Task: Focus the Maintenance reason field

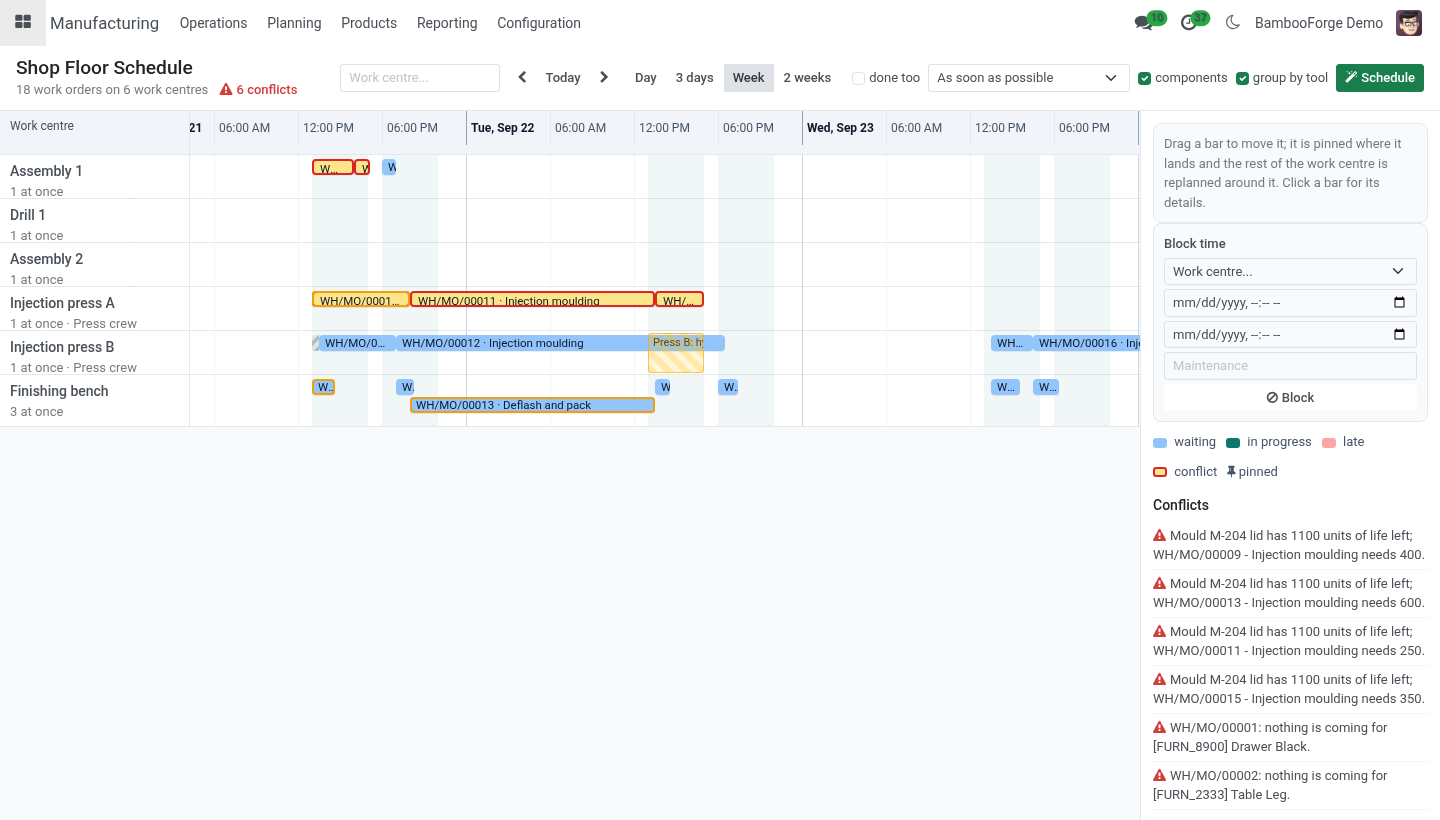Action: click(x=1290, y=366)
